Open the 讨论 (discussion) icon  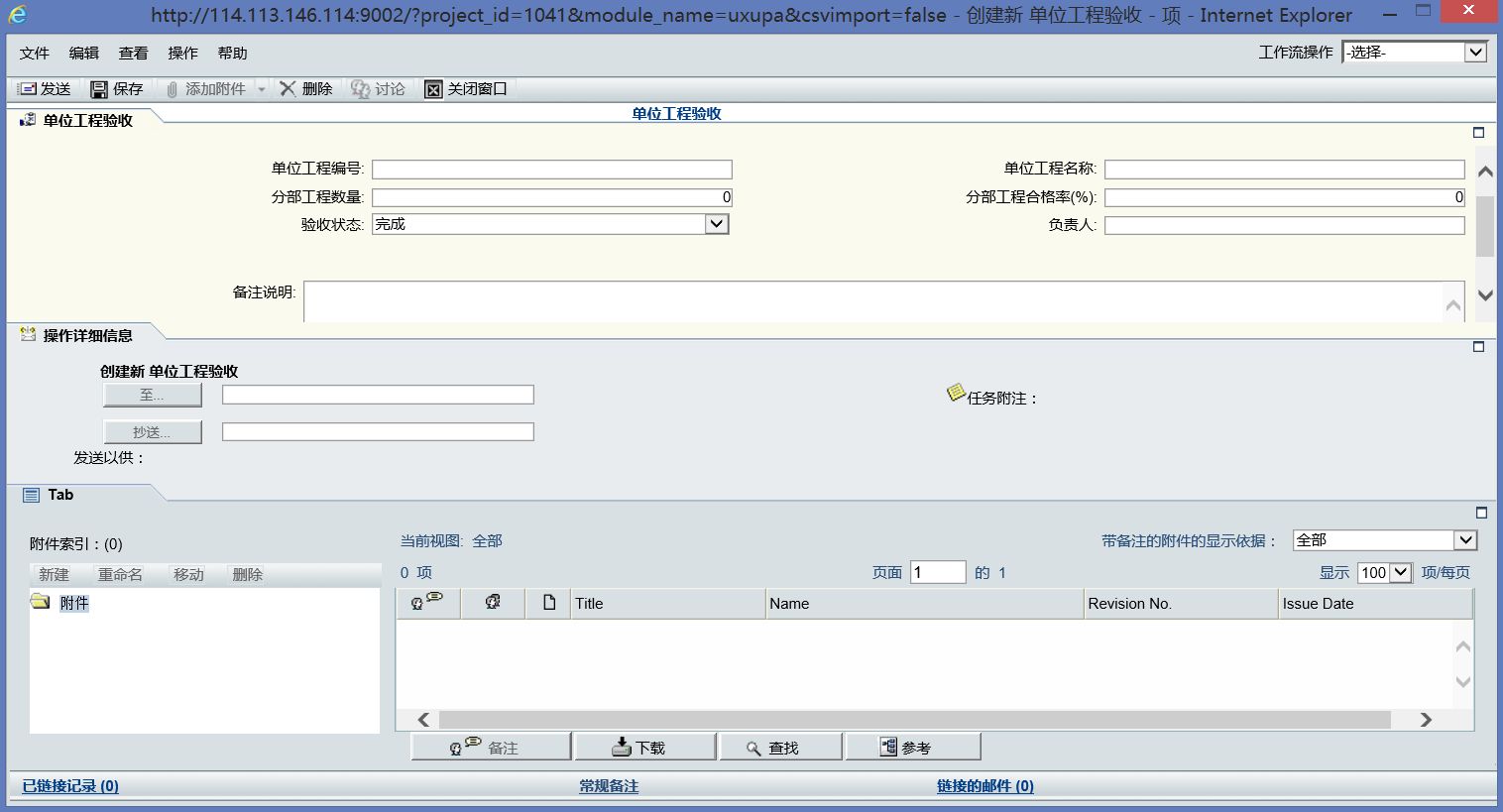361,88
